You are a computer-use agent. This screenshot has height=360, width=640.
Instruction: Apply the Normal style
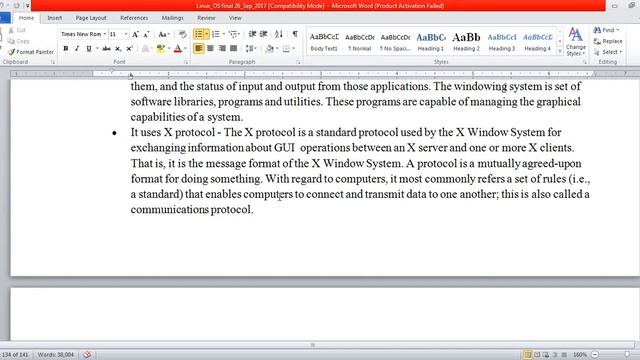360,41
